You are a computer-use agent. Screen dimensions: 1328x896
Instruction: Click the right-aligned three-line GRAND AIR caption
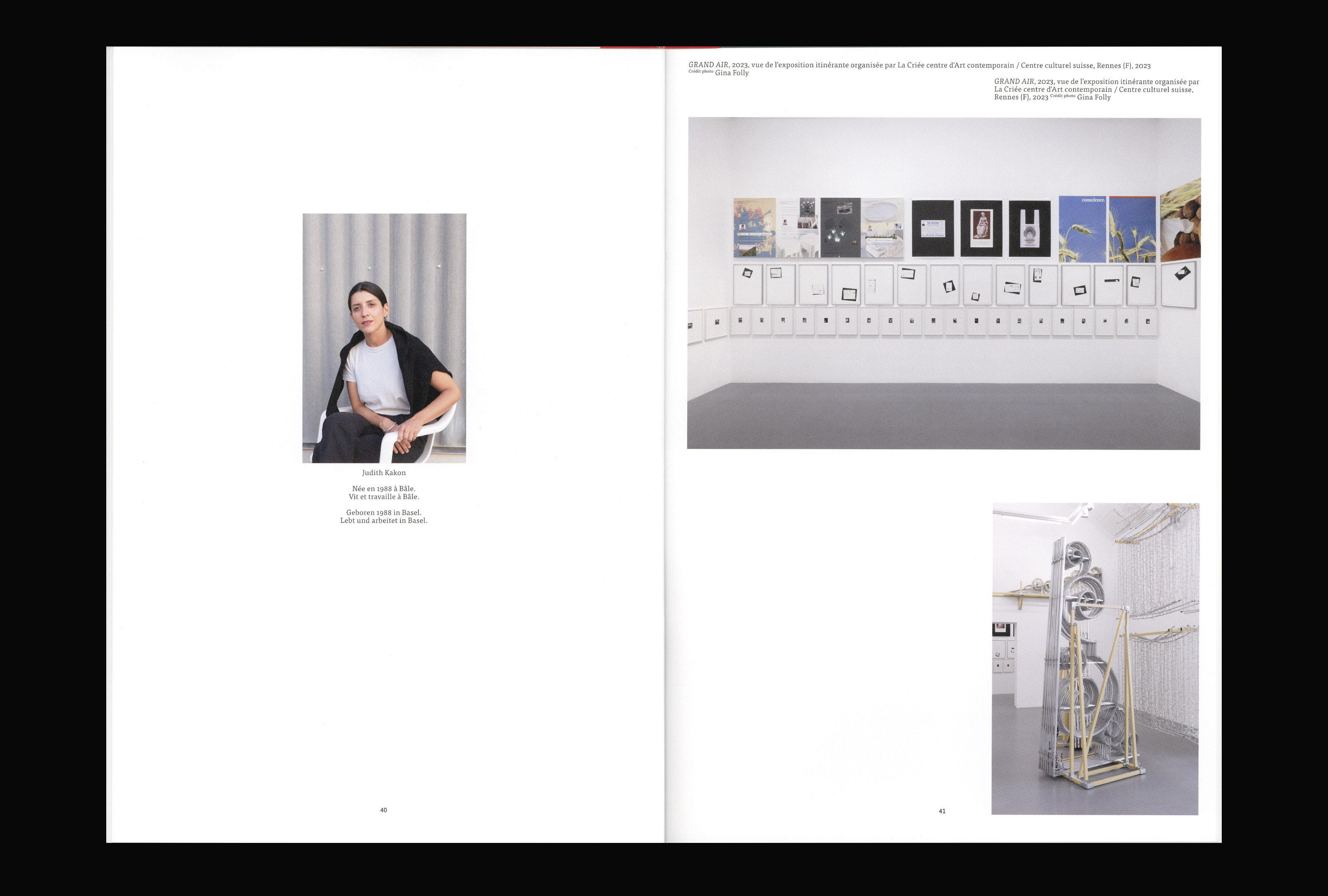(1096, 89)
